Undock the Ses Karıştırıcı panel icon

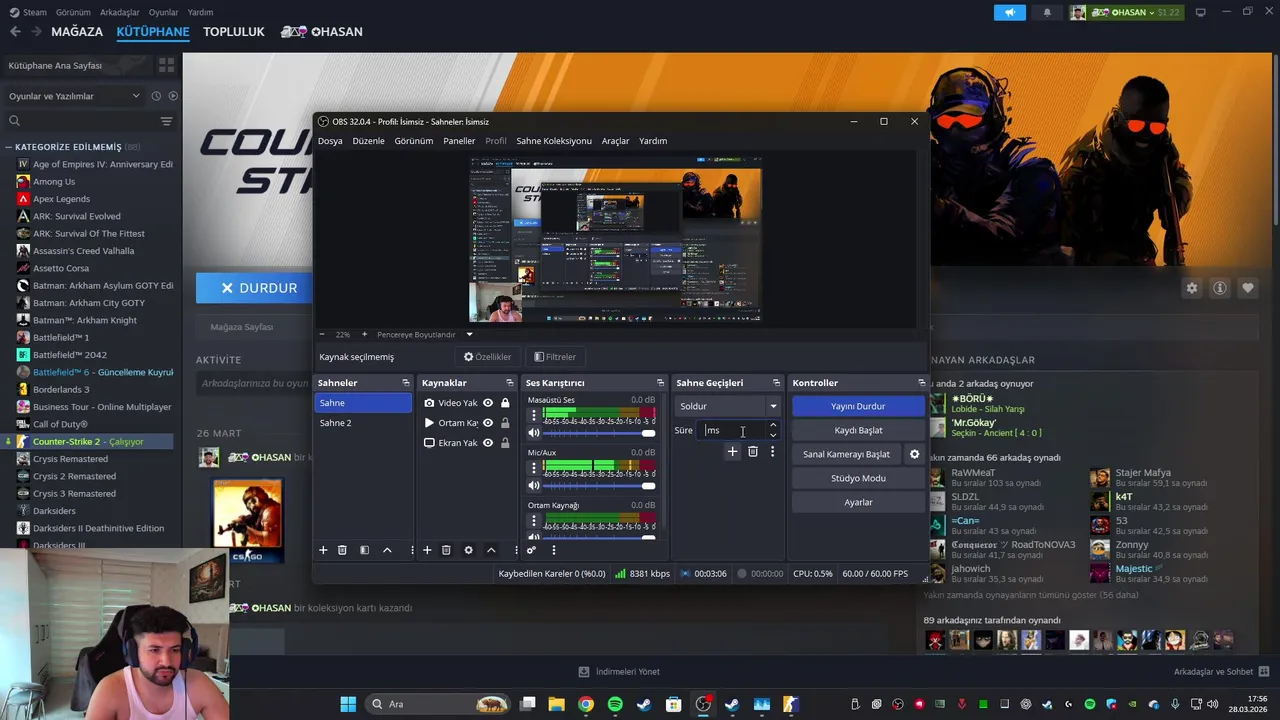pos(660,383)
